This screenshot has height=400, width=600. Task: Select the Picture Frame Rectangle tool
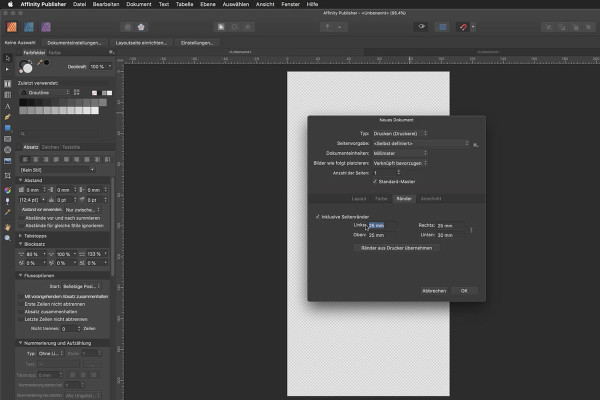pyautogui.click(x=8, y=139)
